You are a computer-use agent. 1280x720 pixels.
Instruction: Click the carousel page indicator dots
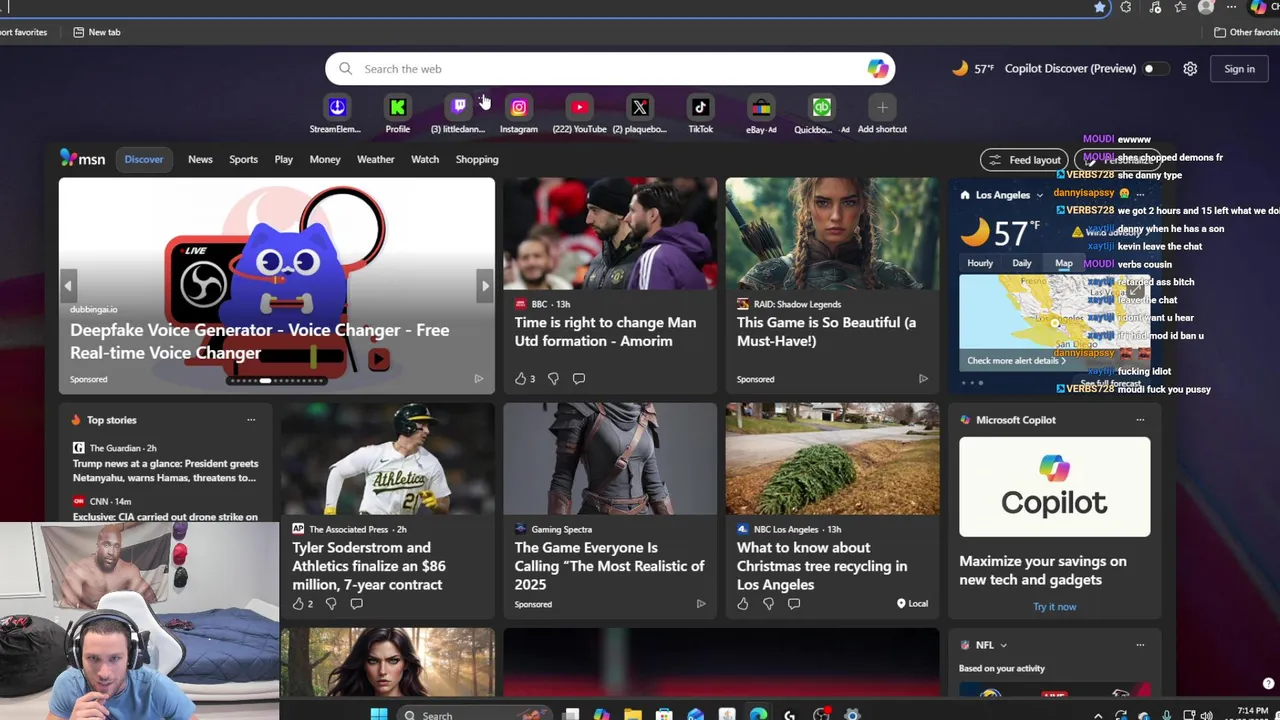point(277,380)
